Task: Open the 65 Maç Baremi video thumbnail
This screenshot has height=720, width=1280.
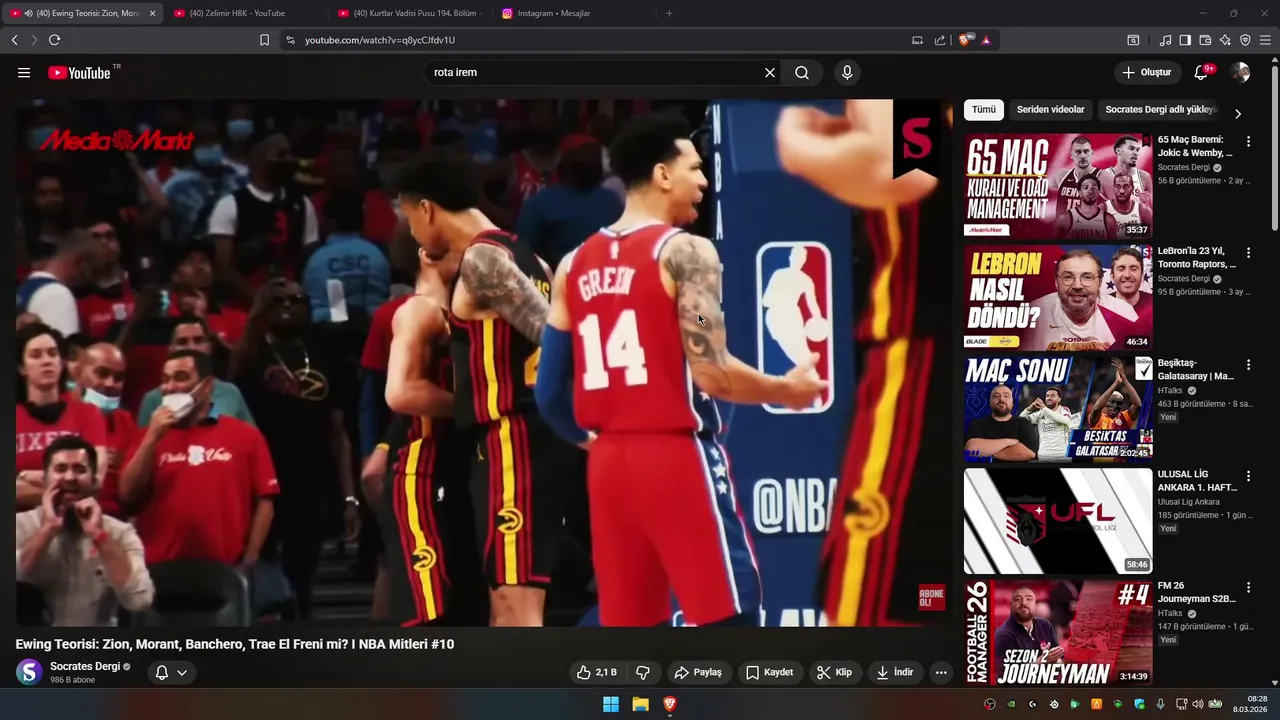Action: (x=1058, y=185)
